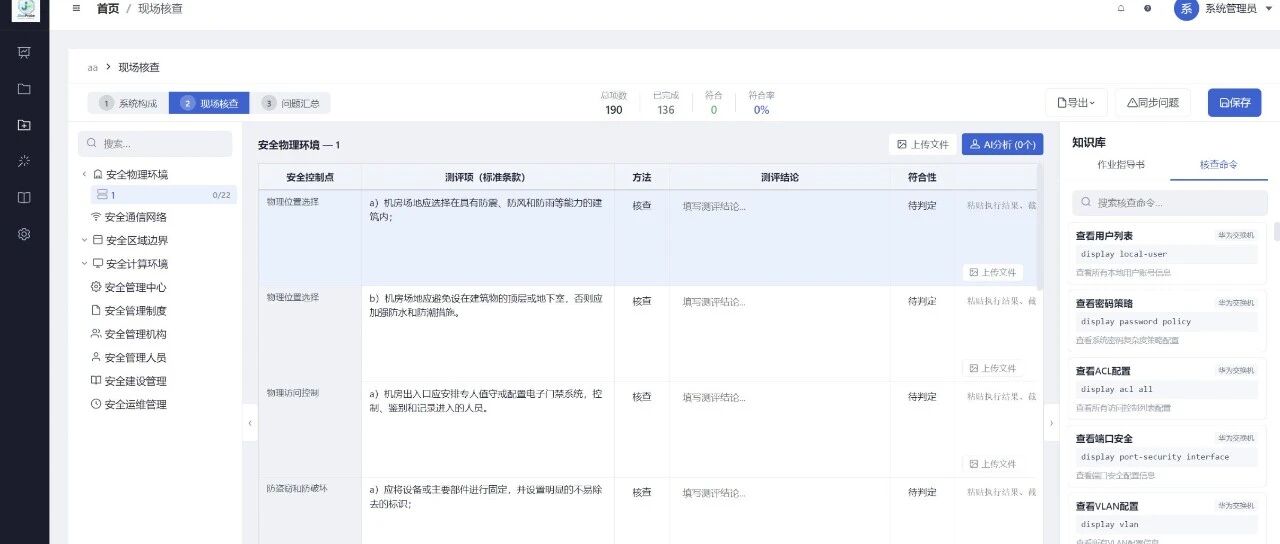The width and height of the screenshot is (1280, 544).
Task: Fill conclusion field for 顶层或地下室 row
Action: [x=781, y=332]
